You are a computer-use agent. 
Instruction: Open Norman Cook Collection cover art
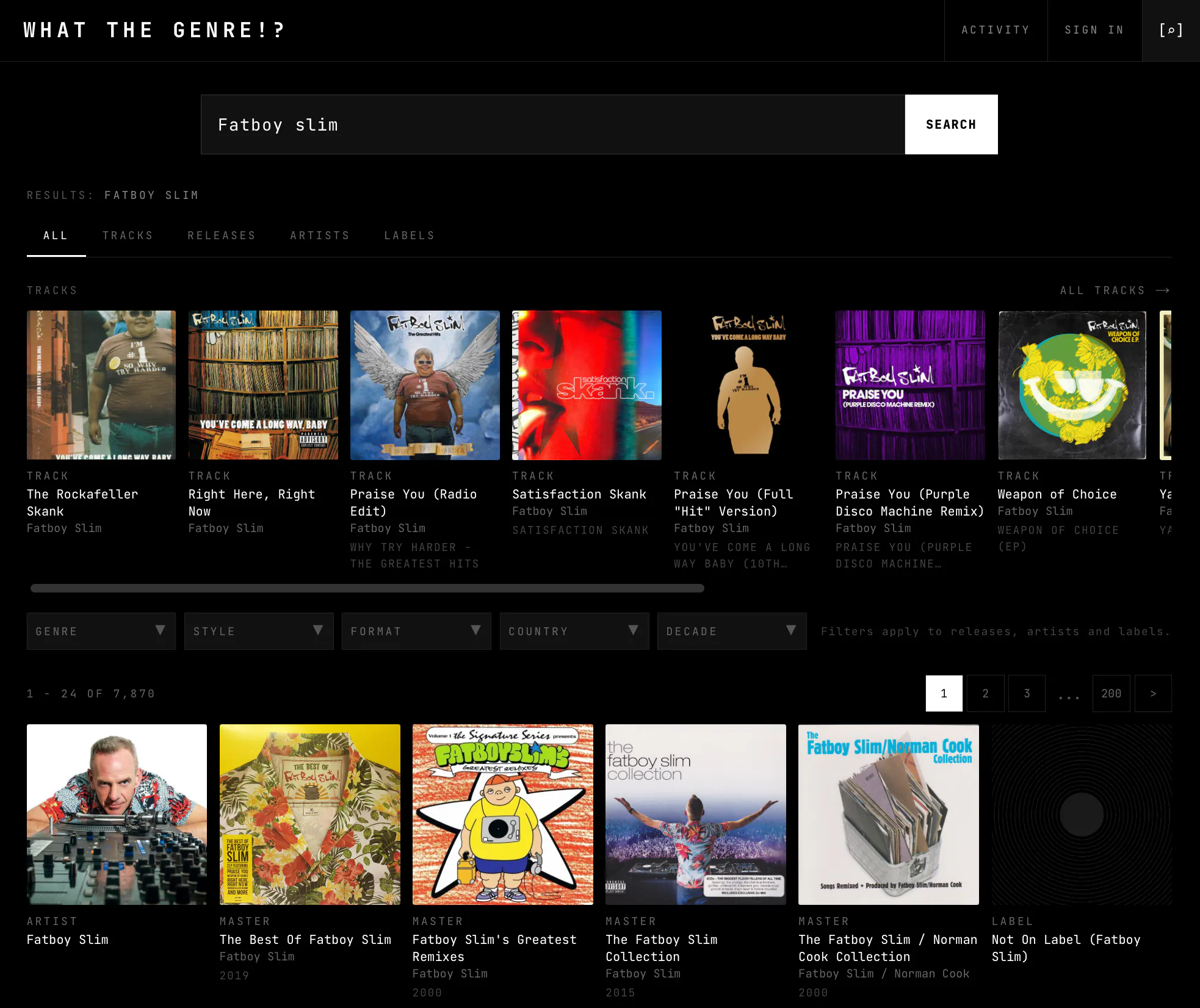(889, 815)
